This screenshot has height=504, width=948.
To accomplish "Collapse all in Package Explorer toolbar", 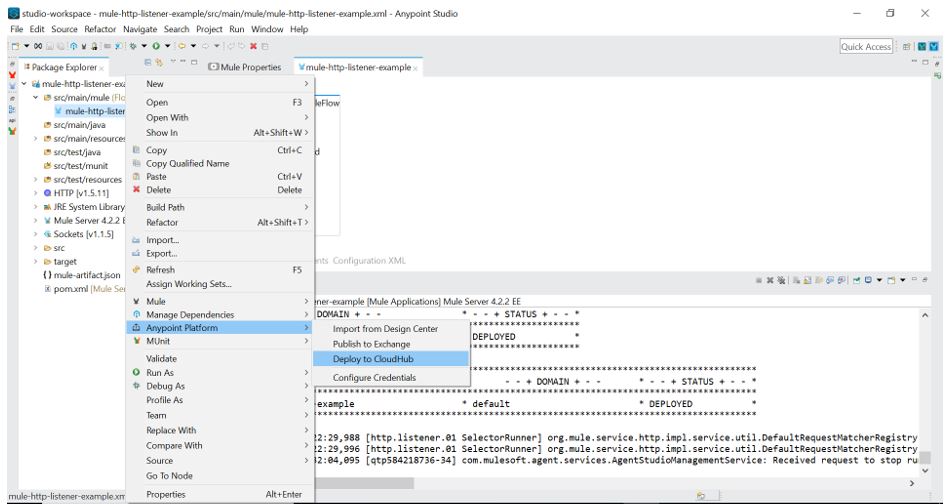I will pos(148,62).
